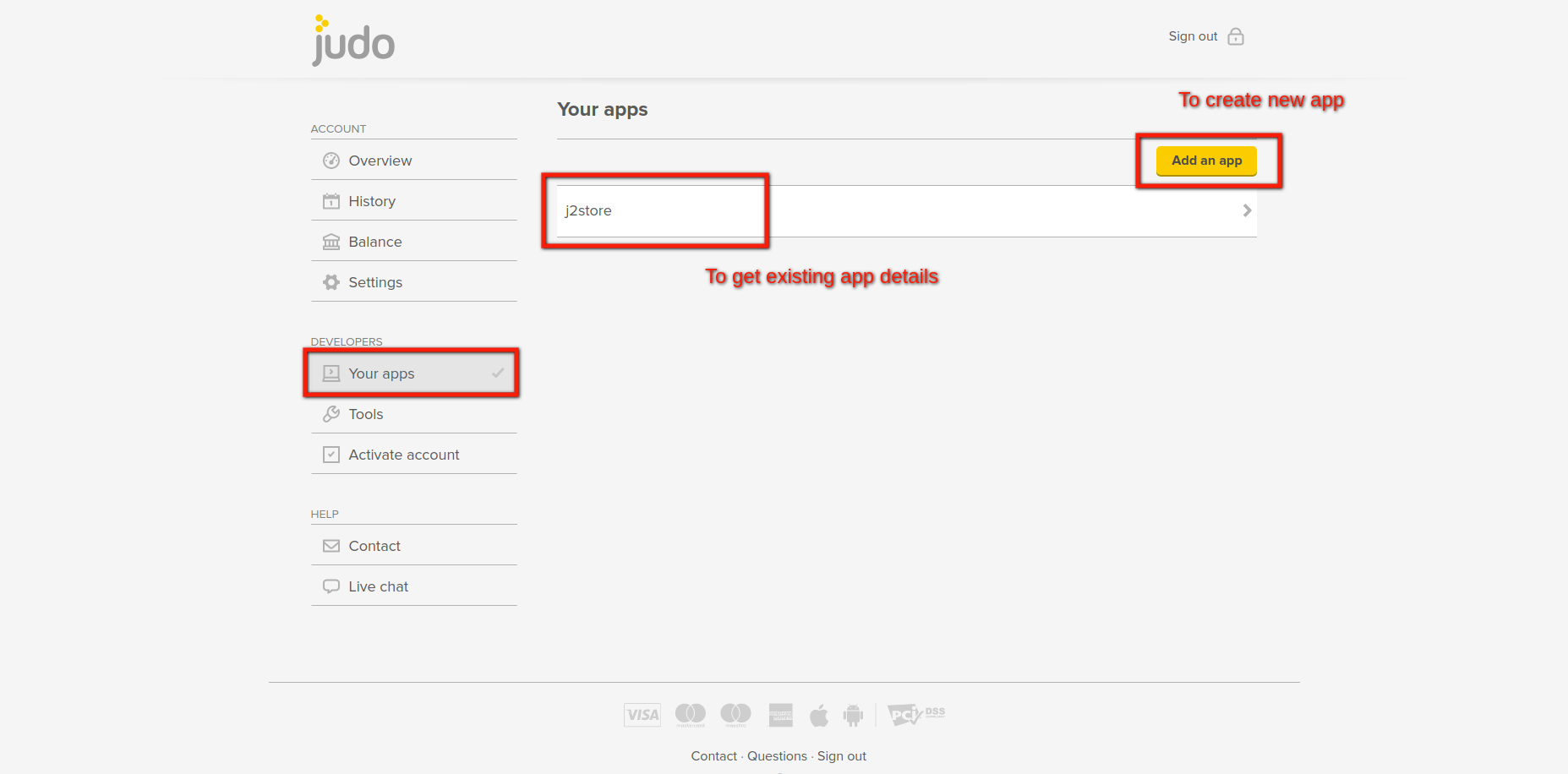1568x774 pixels.
Task: Click the Sign out link at top
Action: (x=1193, y=36)
